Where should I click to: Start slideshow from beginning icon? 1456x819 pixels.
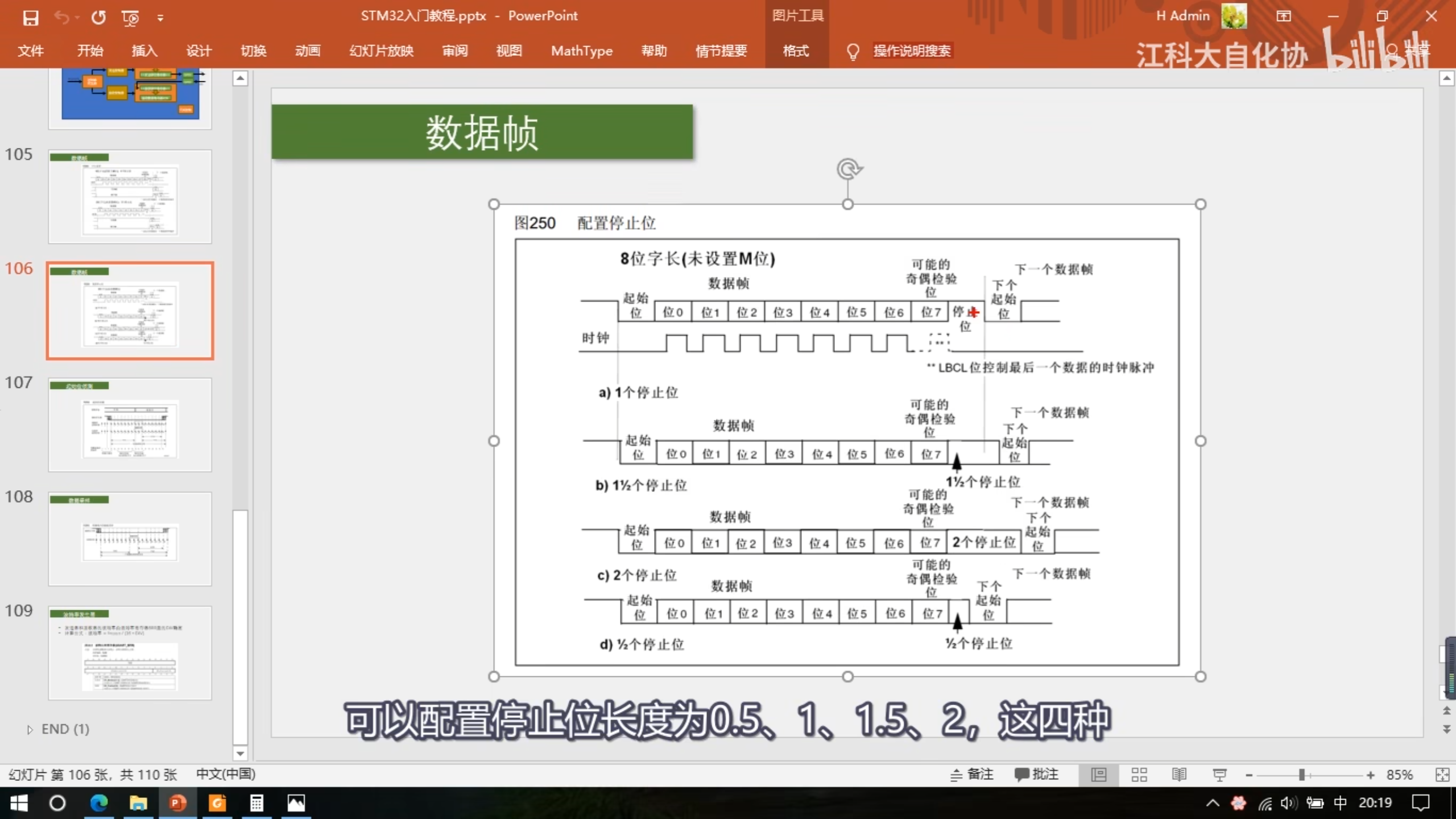click(x=130, y=18)
